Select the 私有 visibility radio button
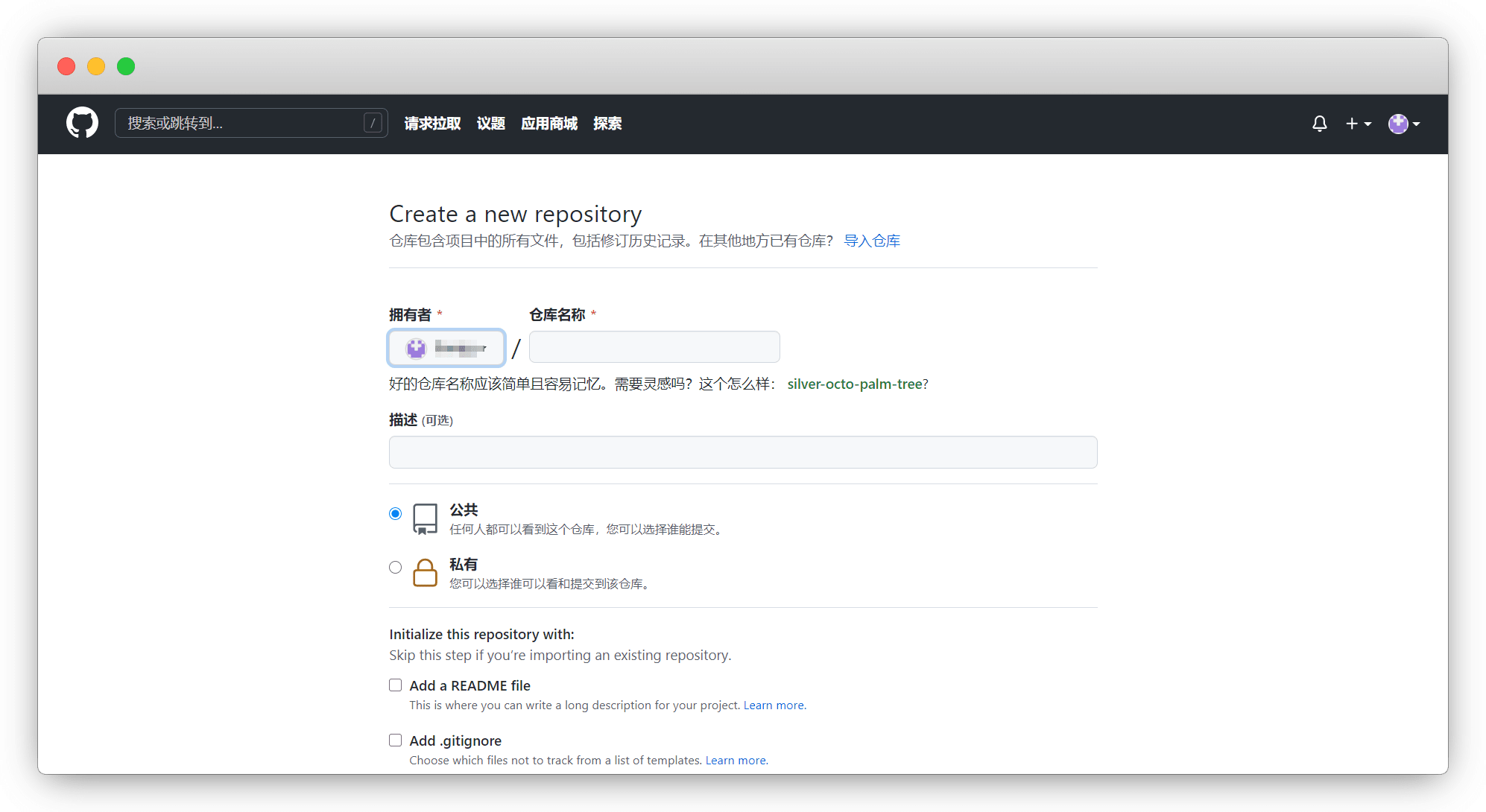The height and width of the screenshot is (812, 1486). (395, 567)
